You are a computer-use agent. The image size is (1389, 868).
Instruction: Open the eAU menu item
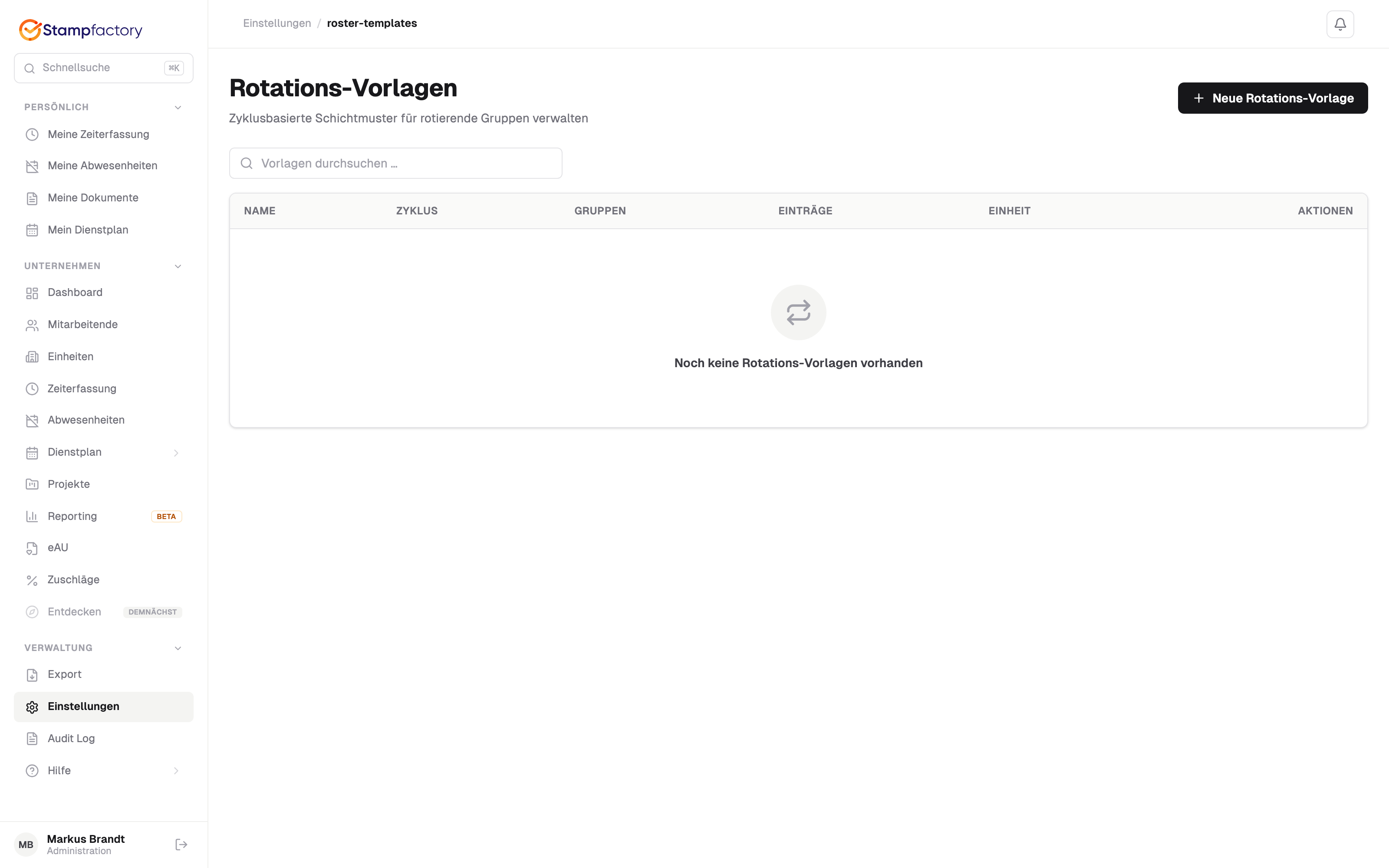[x=103, y=548]
